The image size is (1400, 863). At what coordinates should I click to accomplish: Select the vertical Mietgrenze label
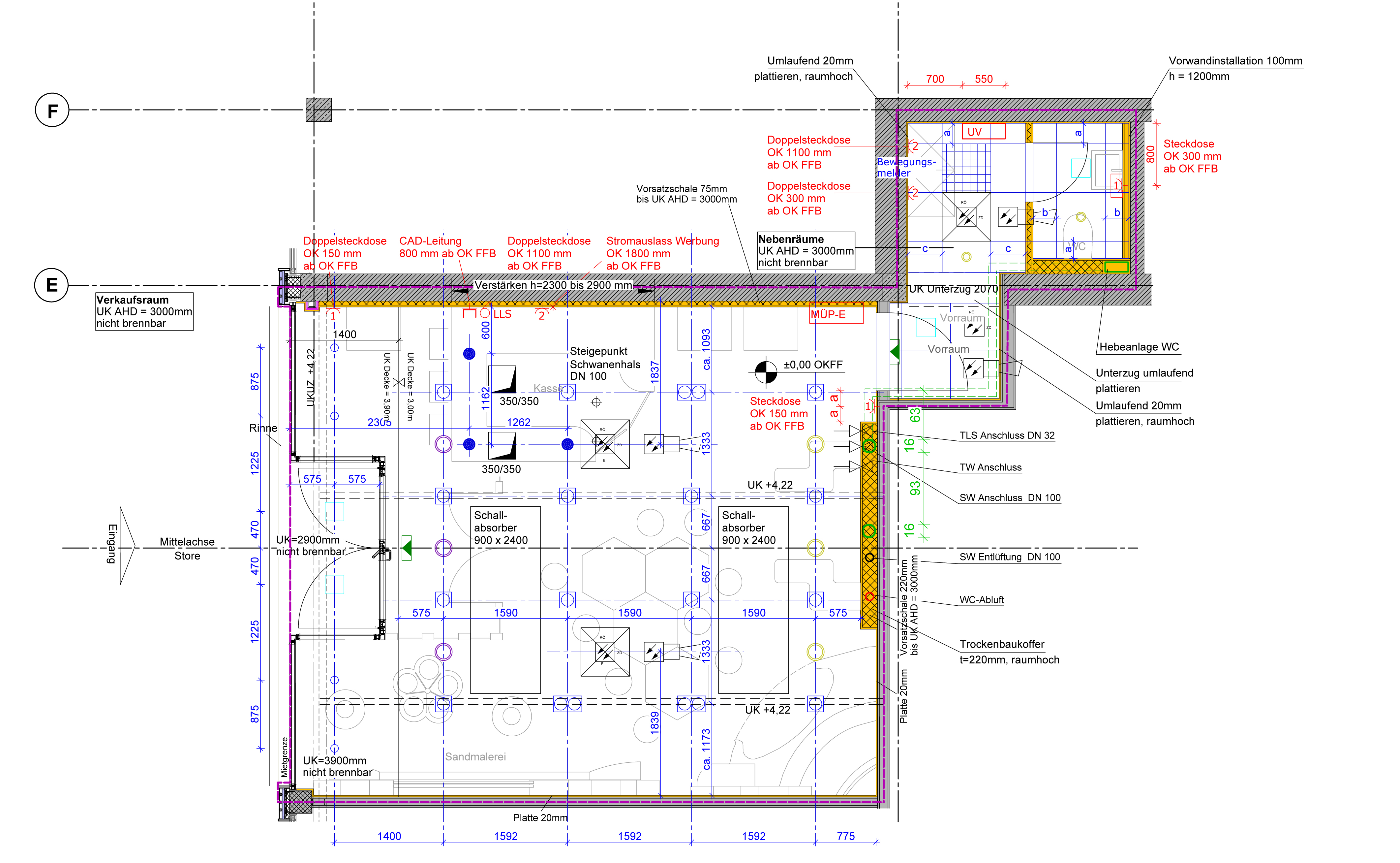[285, 757]
